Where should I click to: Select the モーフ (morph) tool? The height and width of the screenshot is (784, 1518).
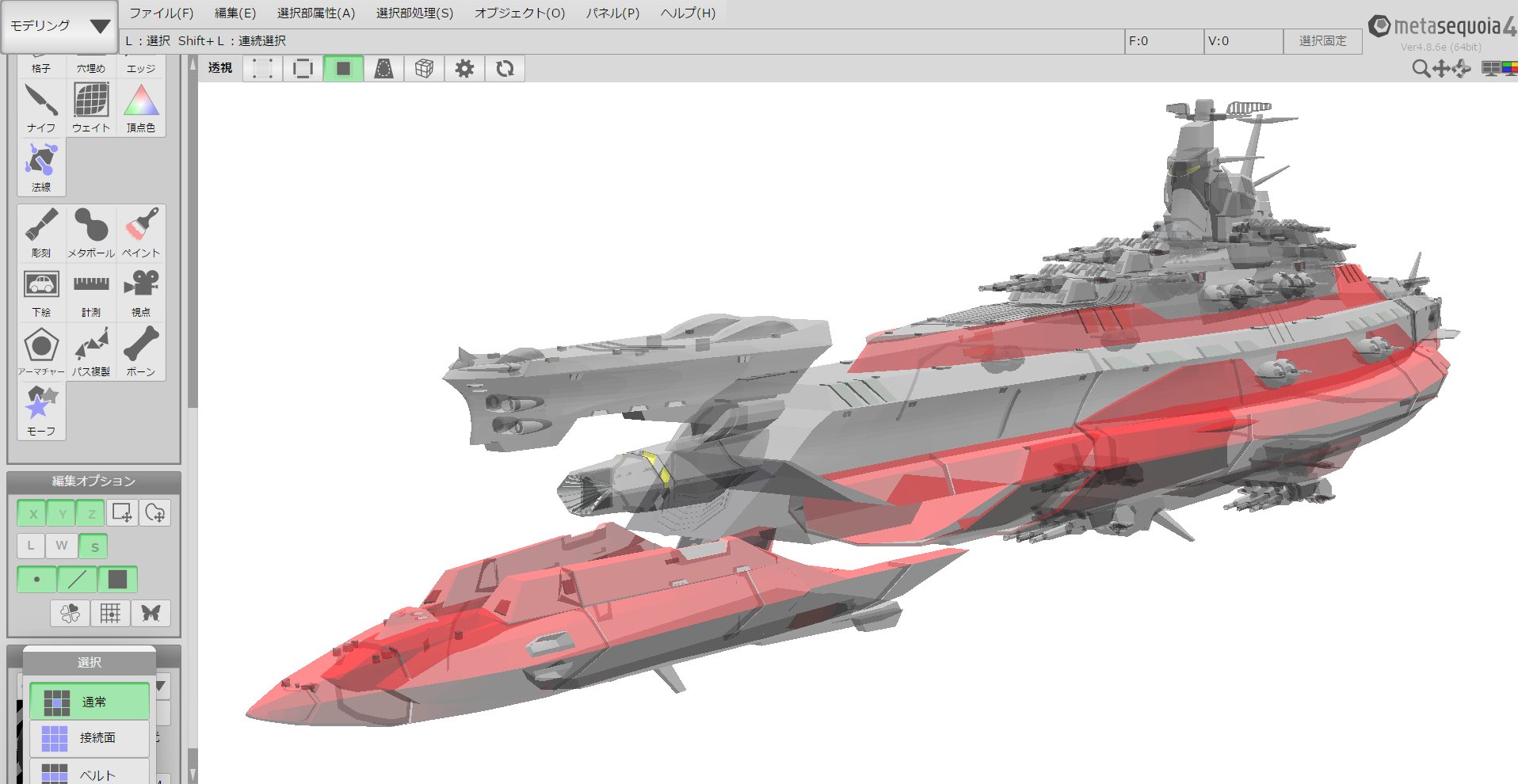pyautogui.click(x=41, y=411)
